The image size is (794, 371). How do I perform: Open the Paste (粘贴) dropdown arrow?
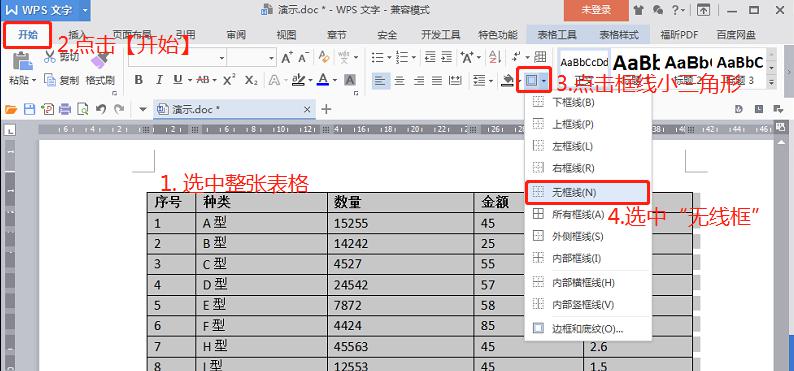click(x=34, y=80)
